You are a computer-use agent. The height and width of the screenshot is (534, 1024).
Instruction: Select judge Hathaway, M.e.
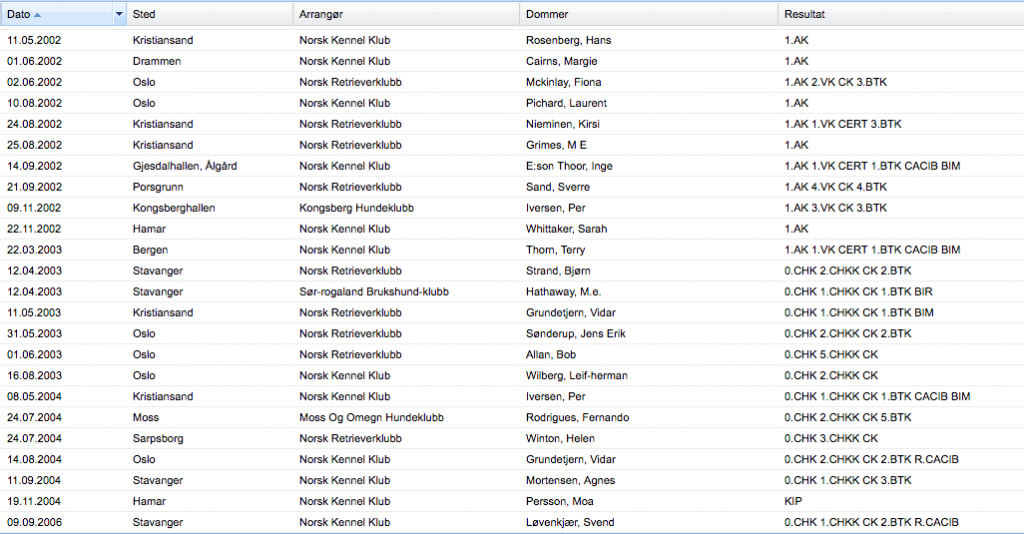click(563, 291)
